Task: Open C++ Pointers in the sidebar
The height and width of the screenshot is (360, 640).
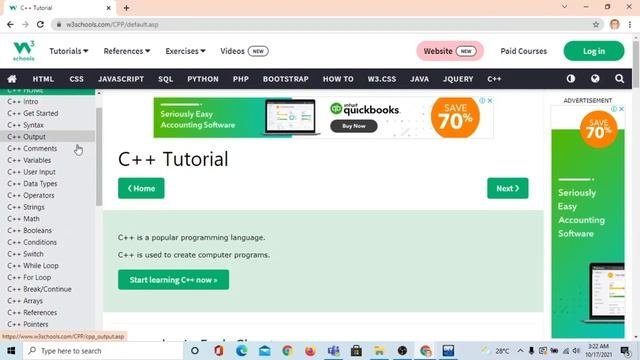Action: 47,324
